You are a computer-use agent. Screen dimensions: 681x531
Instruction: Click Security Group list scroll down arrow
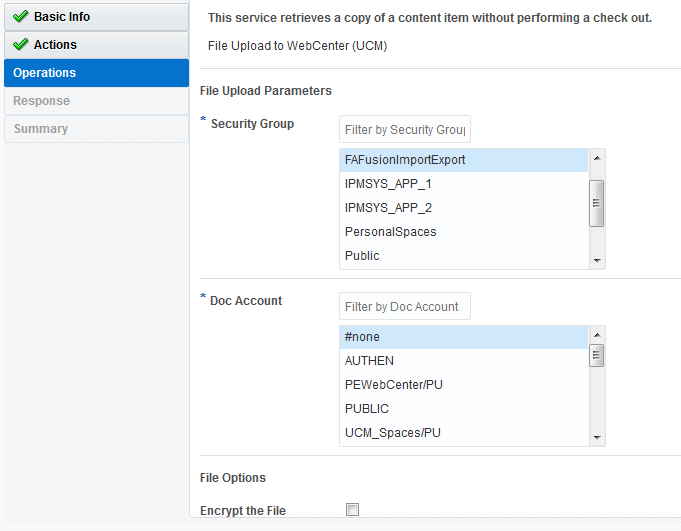(x=597, y=261)
